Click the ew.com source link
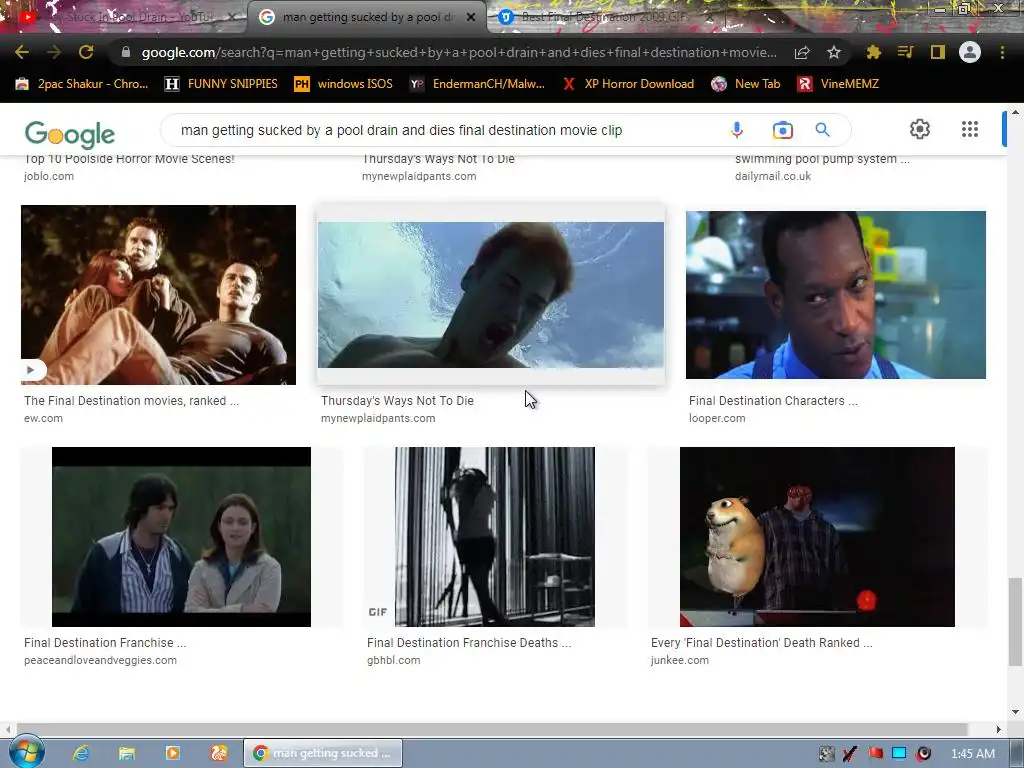Screen dimensions: 1024x768 (43, 418)
